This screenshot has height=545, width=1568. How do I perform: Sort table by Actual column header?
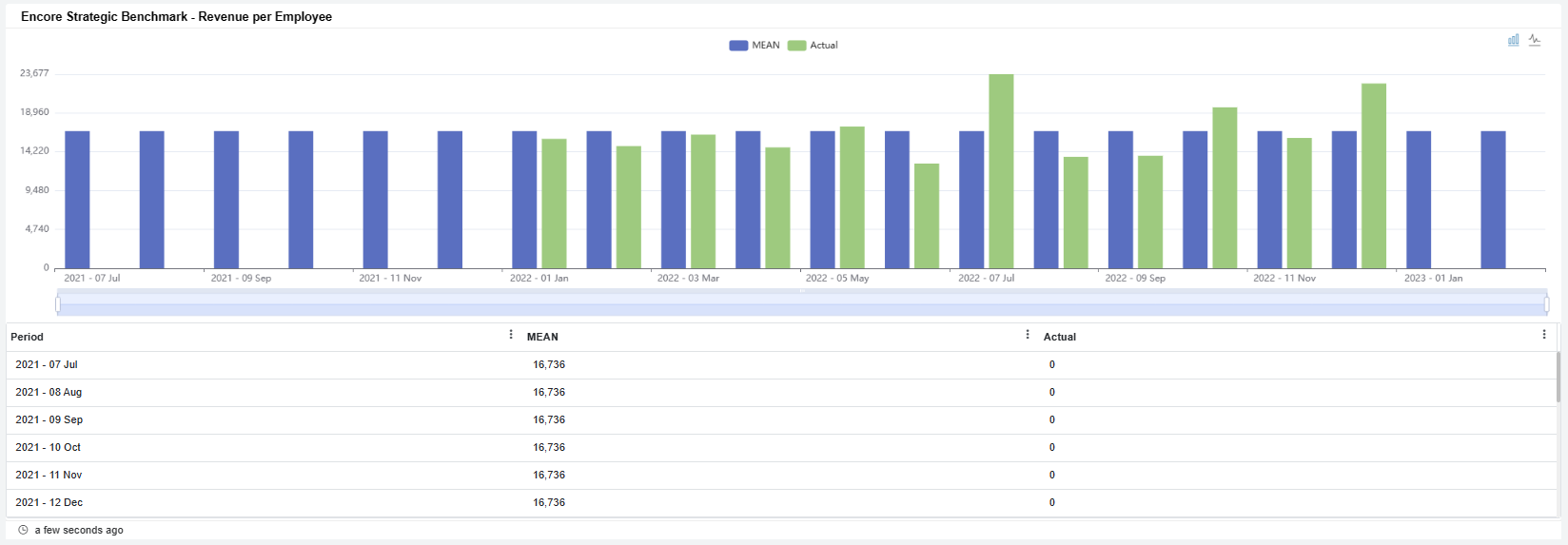(x=1059, y=337)
